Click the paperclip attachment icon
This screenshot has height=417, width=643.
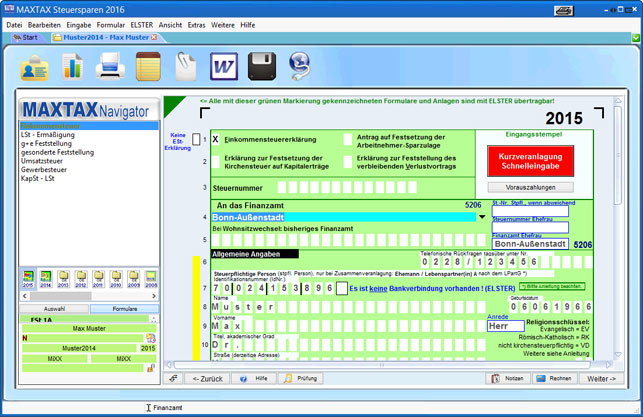click(184, 66)
